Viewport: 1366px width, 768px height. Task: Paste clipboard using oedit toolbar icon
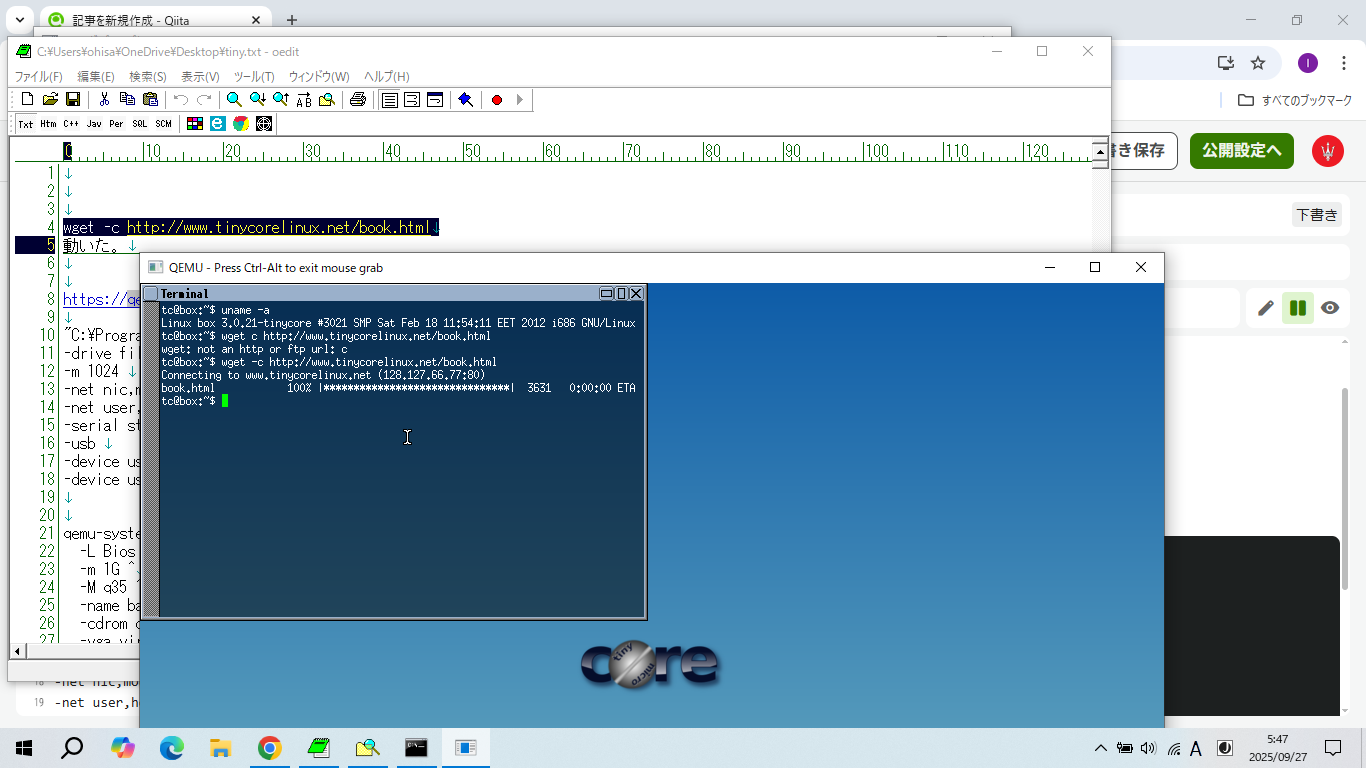pos(150,99)
